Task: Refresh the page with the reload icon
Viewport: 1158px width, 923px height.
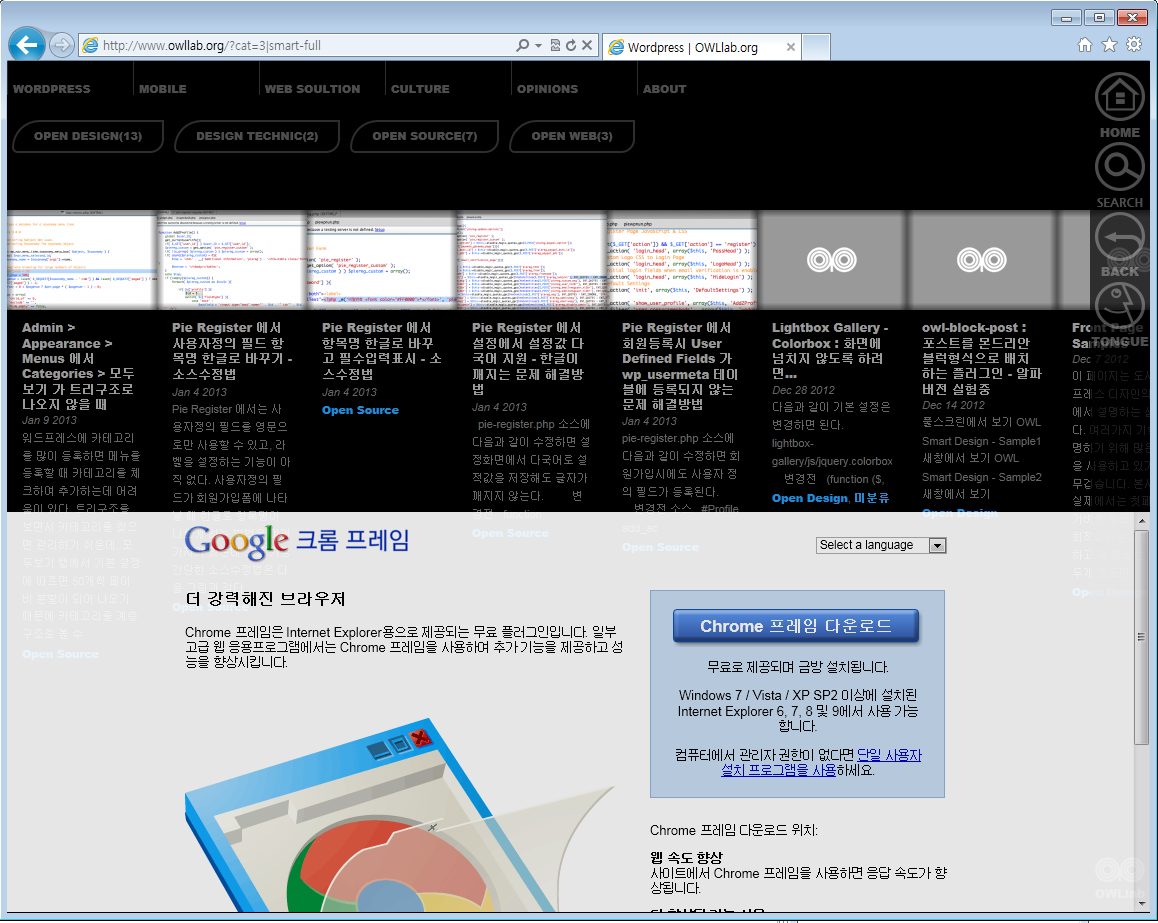Action: pyautogui.click(x=571, y=45)
